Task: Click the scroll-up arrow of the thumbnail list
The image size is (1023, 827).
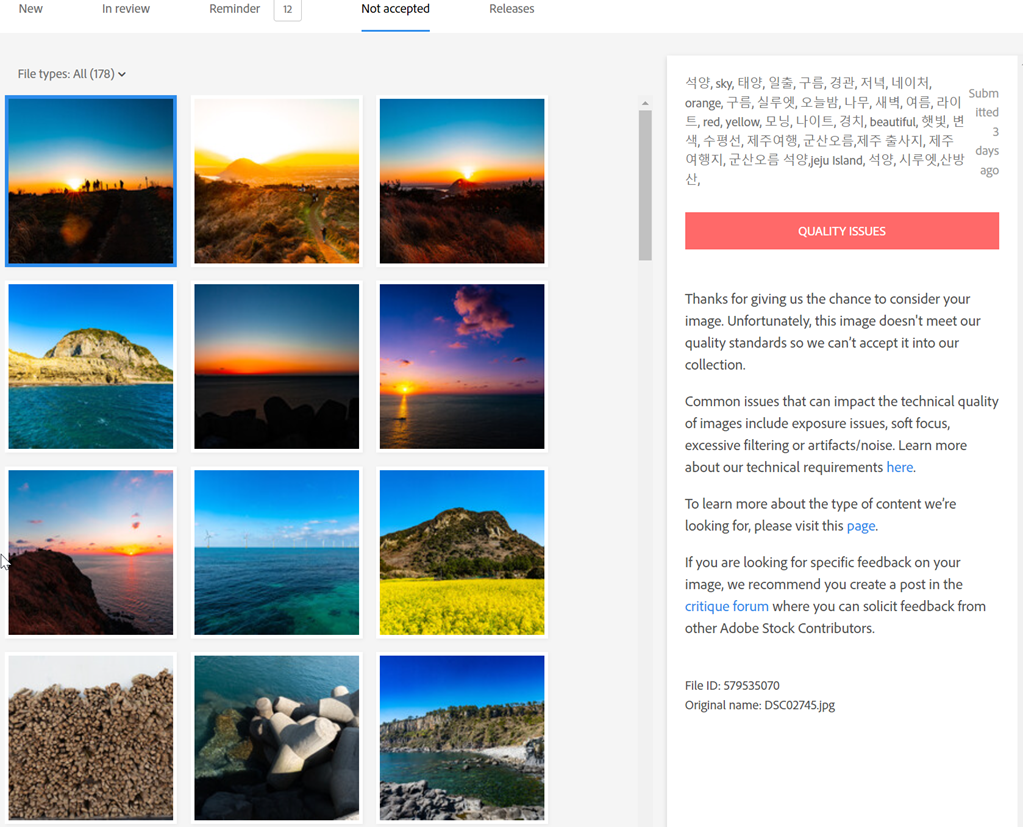Action: pyautogui.click(x=645, y=104)
